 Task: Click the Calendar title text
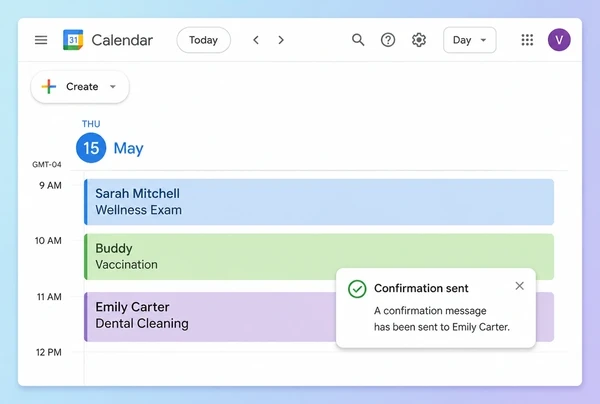click(x=122, y=40)
